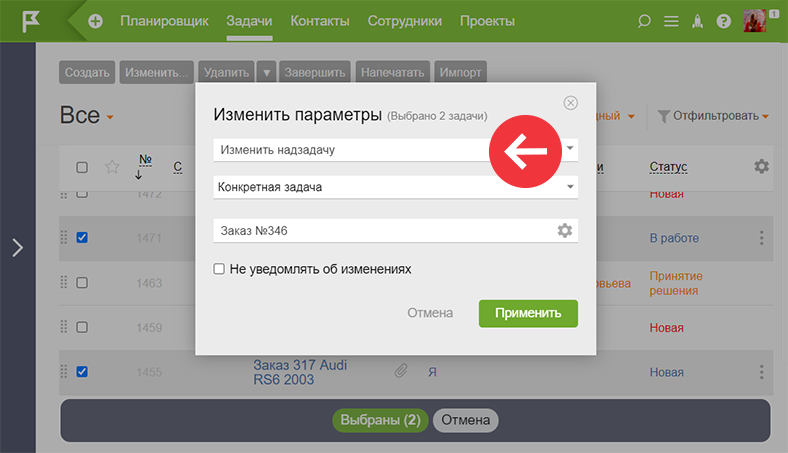Toggle the select-all checkbox in header
This screenshot has height=453, width=788.
pos(82,167)
